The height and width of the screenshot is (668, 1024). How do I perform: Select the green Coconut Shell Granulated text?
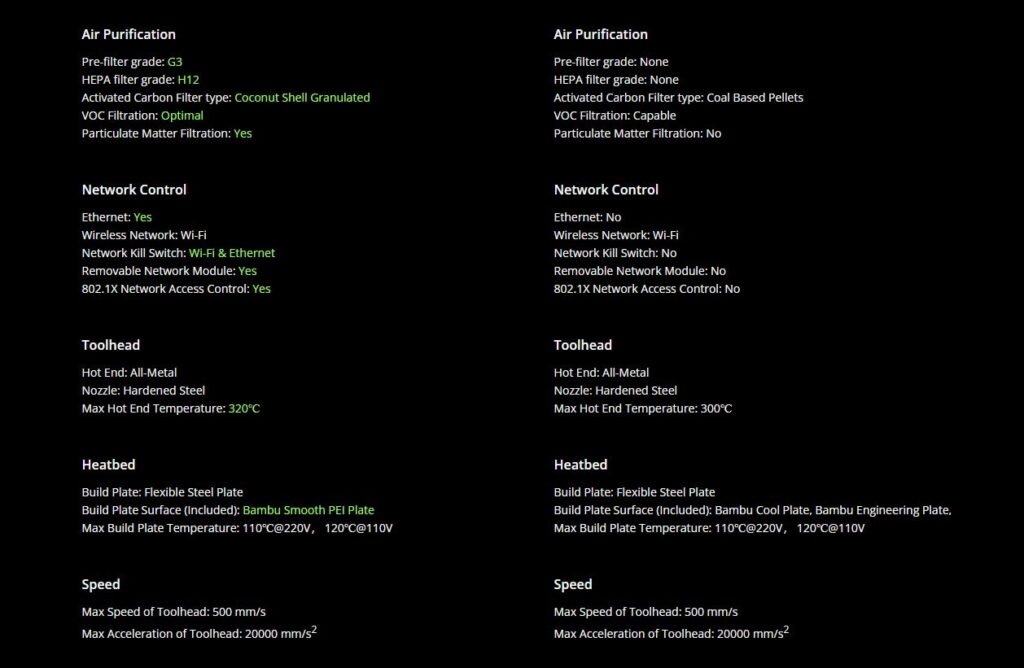(302, 98)
